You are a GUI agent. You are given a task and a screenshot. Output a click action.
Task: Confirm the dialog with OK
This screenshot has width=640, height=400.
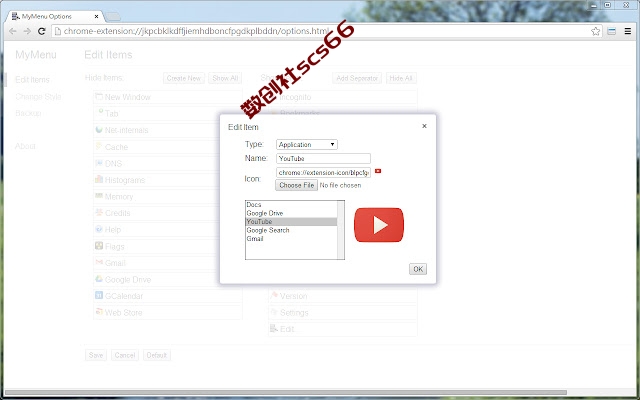(x=418, y=269)
